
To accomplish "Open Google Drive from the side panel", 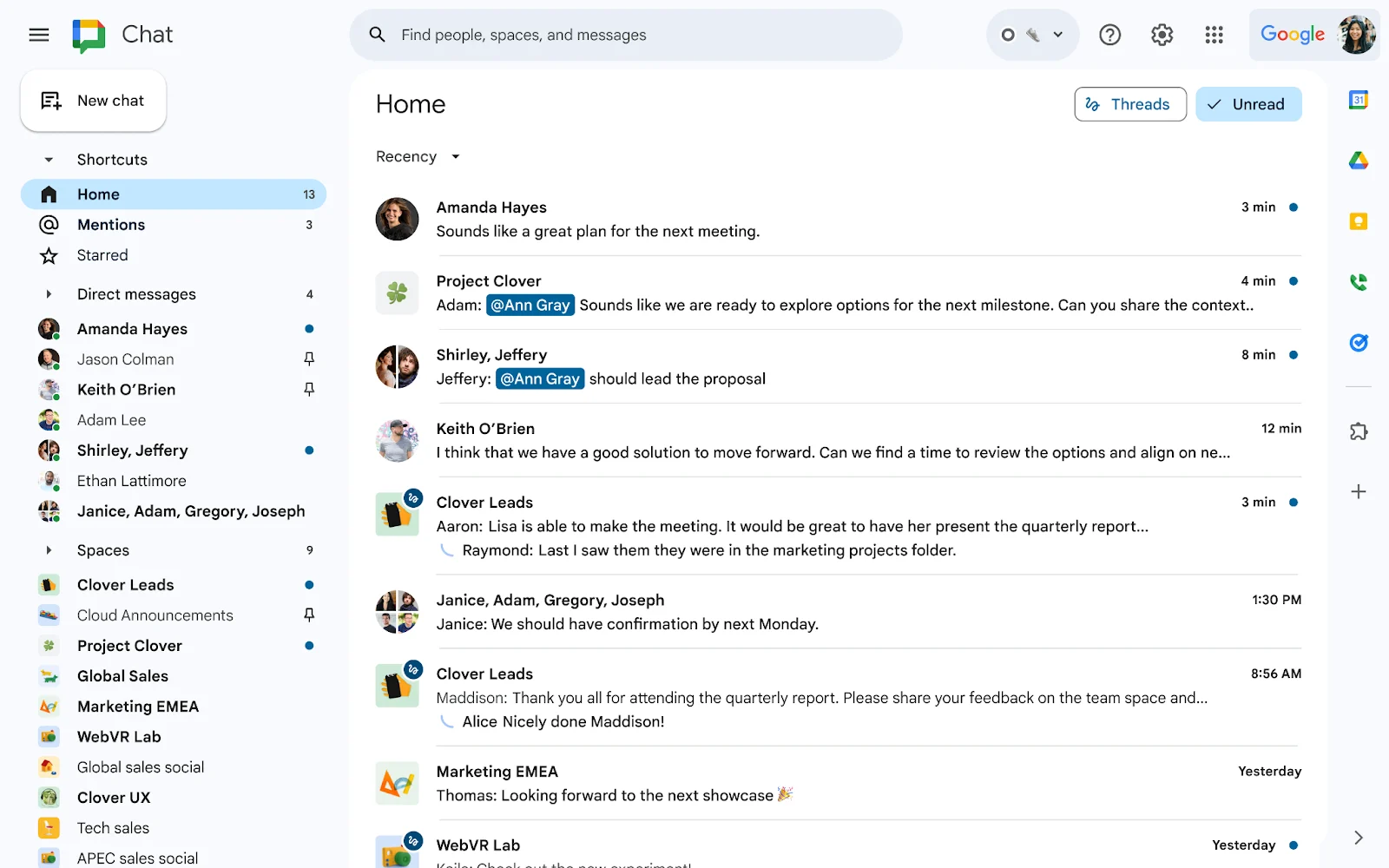I will 1359,161.
